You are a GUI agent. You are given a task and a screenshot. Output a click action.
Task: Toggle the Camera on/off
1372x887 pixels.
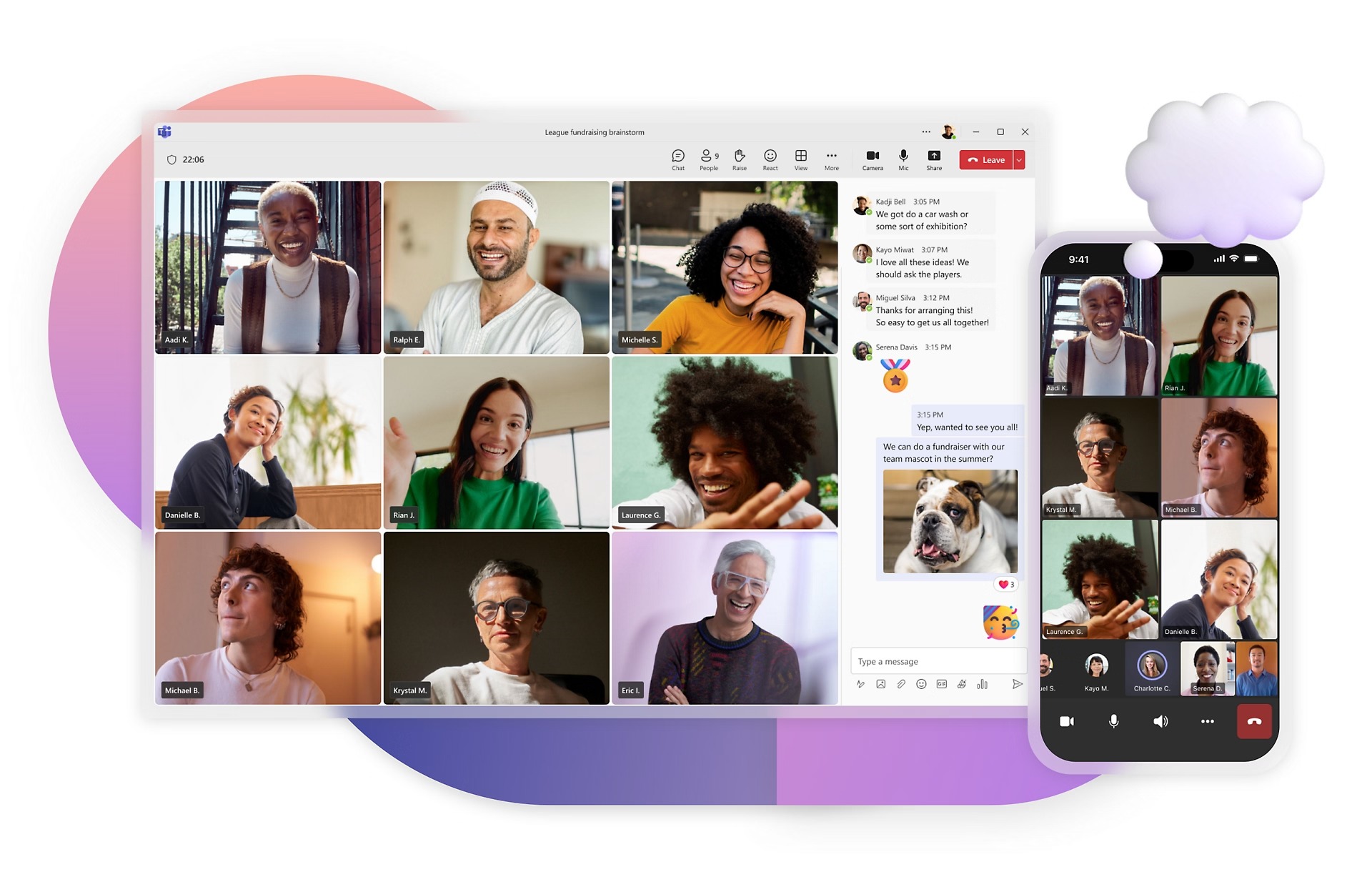click(868, 158)
